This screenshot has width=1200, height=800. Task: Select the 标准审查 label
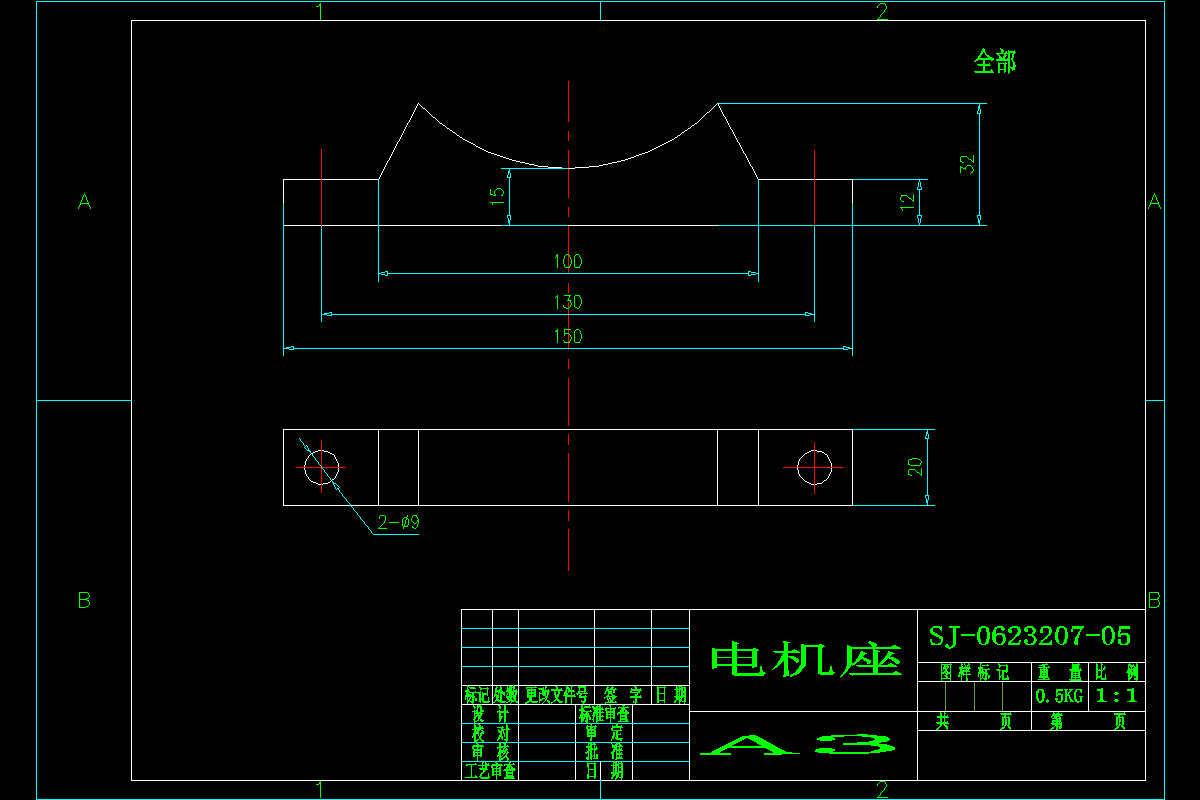point(604,714)
